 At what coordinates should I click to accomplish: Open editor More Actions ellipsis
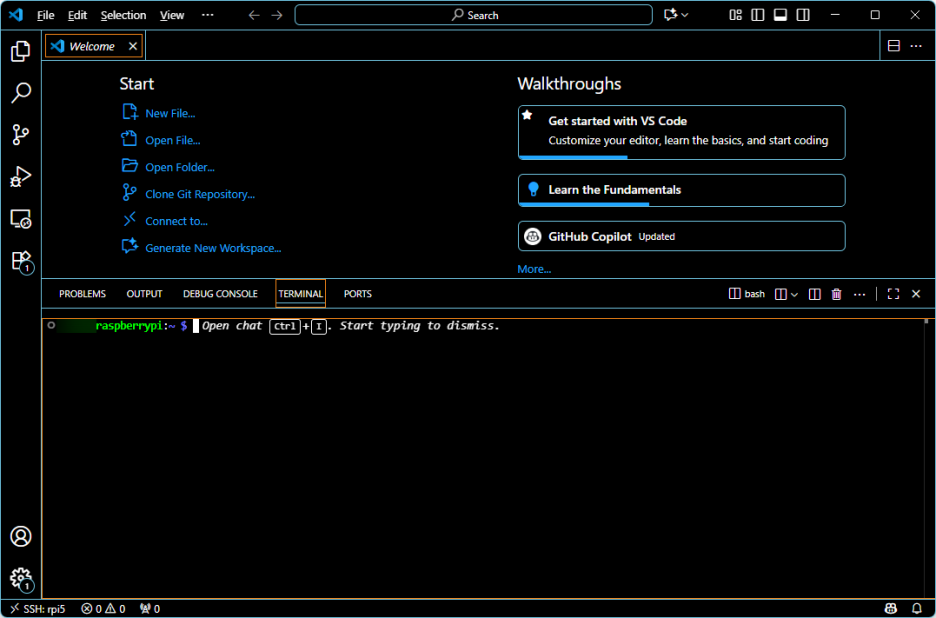[916, 46]
